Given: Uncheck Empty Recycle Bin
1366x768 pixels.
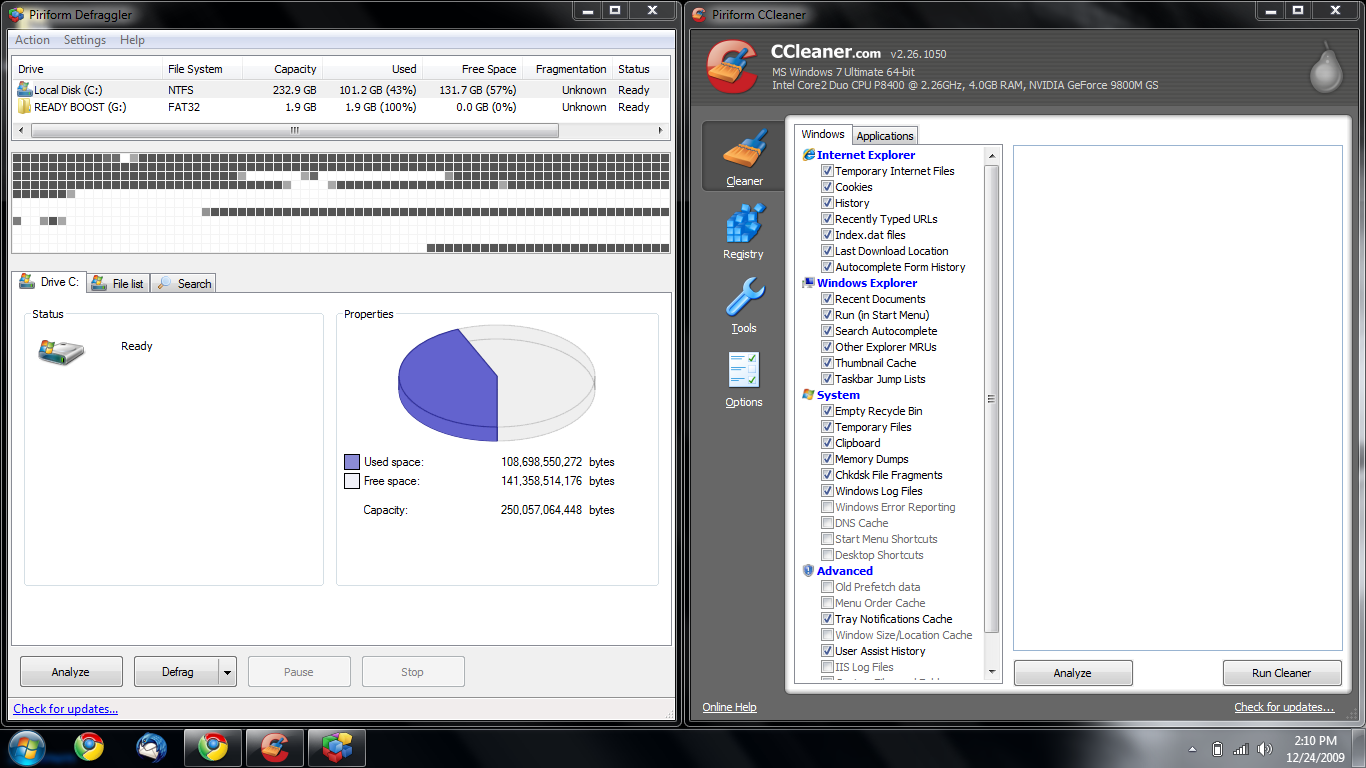Looking at the screenshot, I should (x=827, y=411).
